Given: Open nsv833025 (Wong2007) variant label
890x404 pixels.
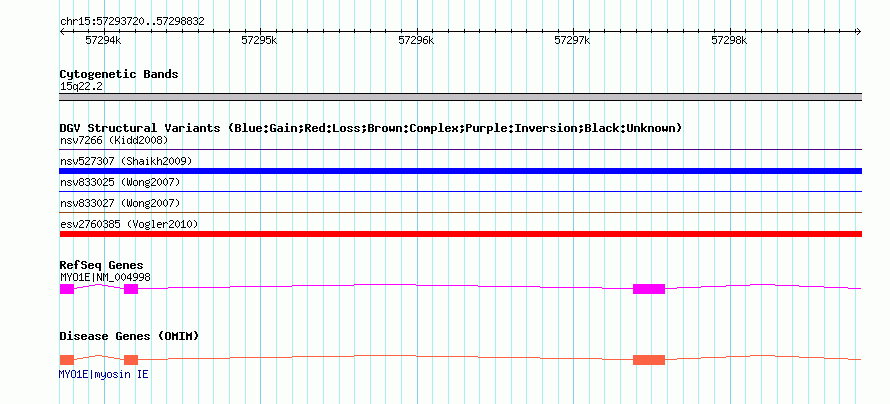Looking at the screenshot, I should click(120, 182).
